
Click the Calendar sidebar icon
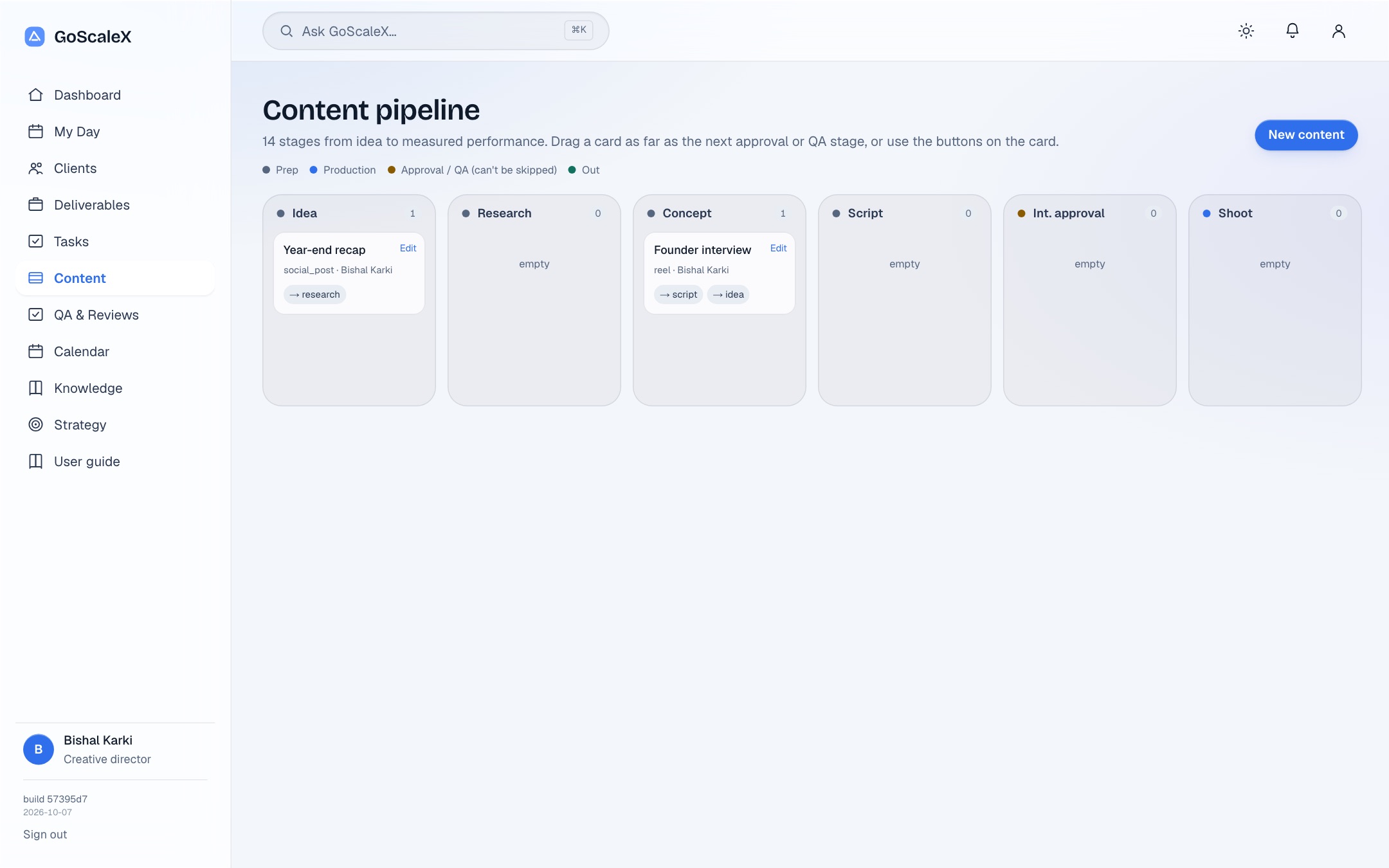pyautogui.click(x=36, y=352)
